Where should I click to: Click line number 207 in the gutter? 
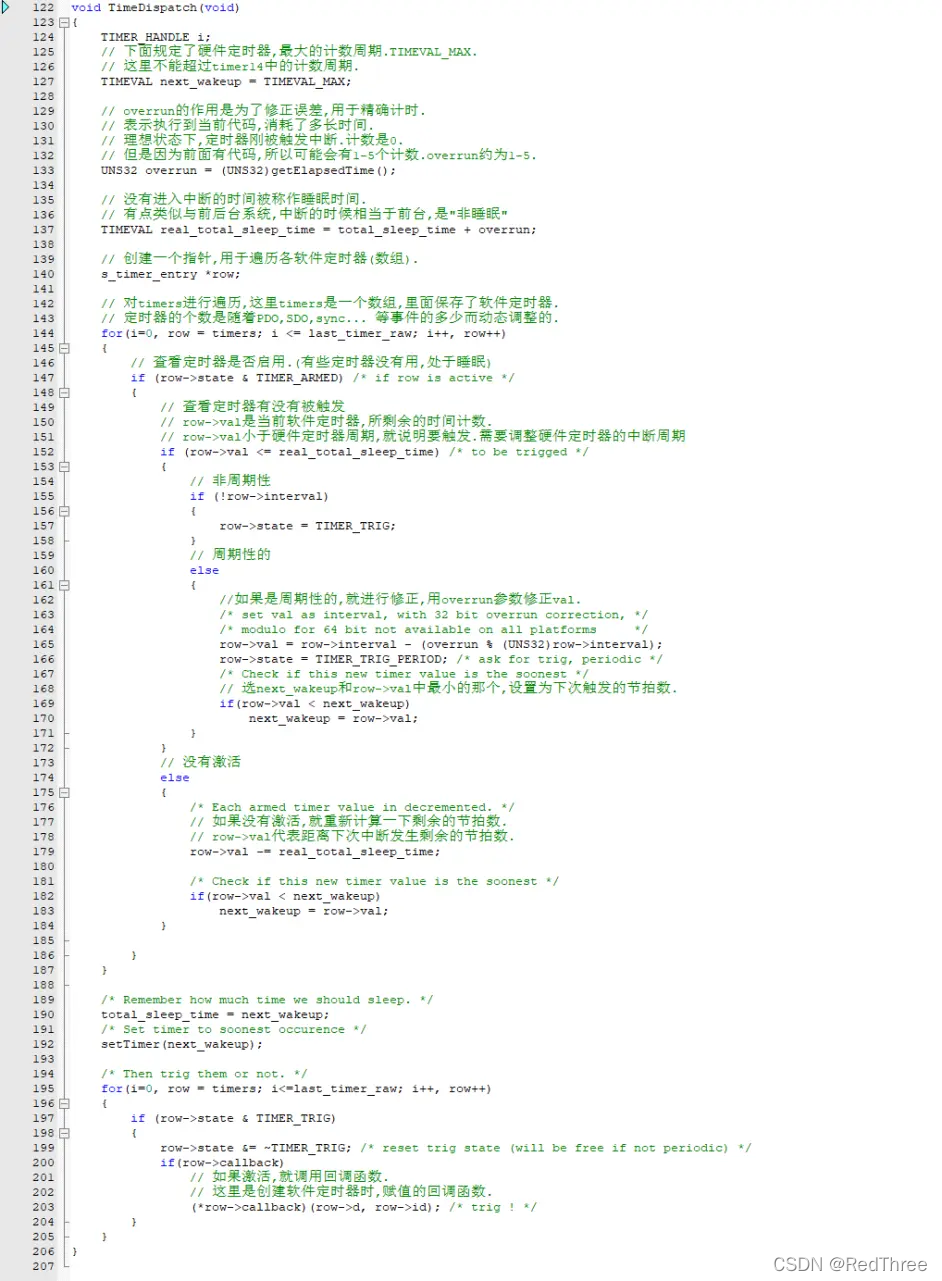pyautogui.click(x=43, y=1266)
